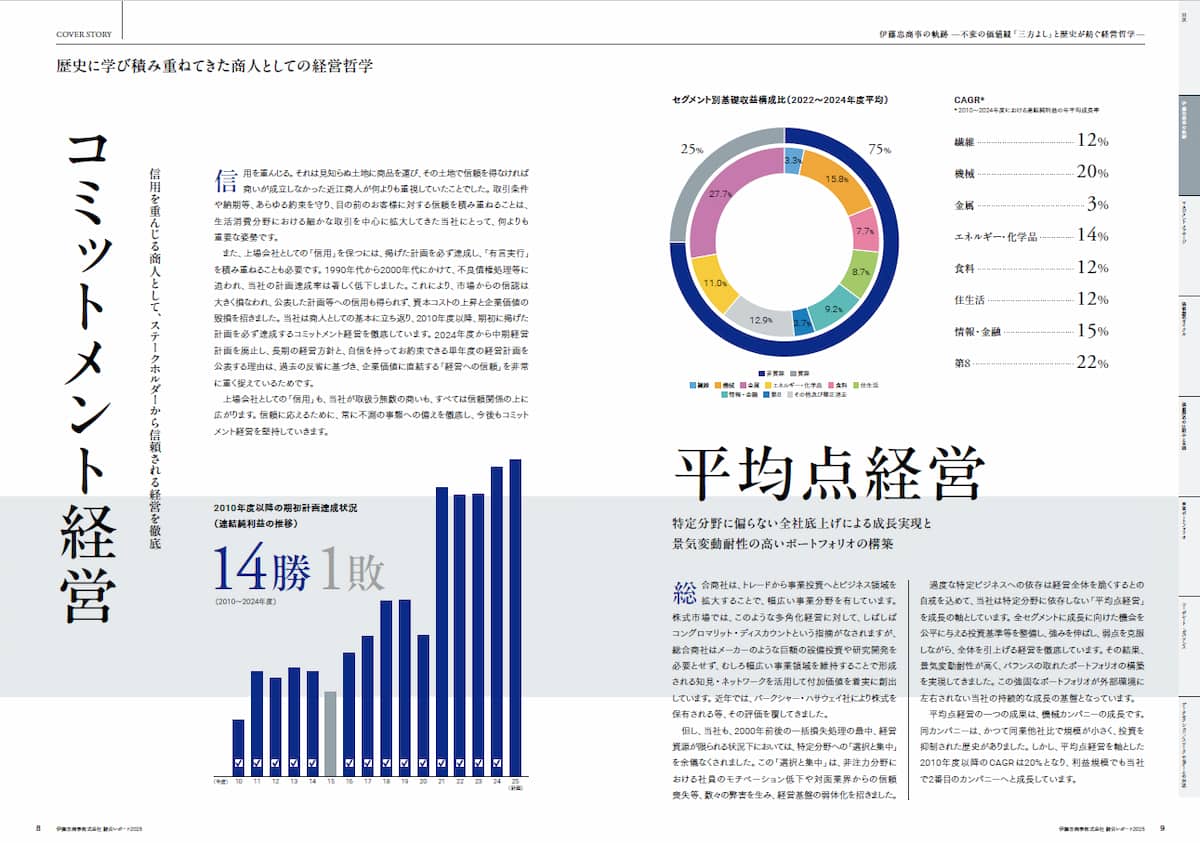Image resolution: width=1200 pixels, height=843 pixels.
Task: Click the 食料 12% CAGR row
Action: (1031, 267)
